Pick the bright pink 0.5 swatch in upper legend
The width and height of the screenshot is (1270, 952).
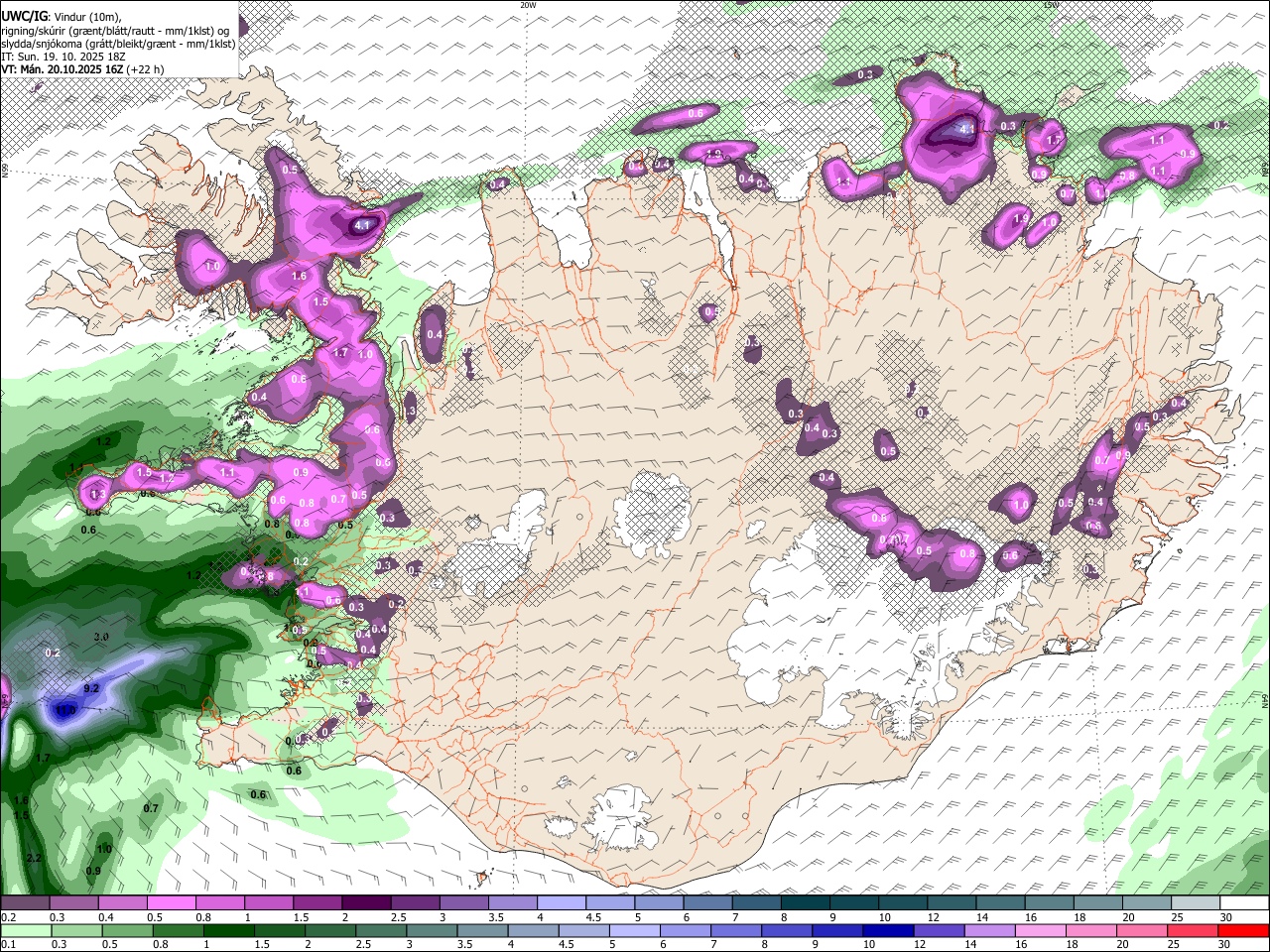pyautogui.click(x=171, y=903)
